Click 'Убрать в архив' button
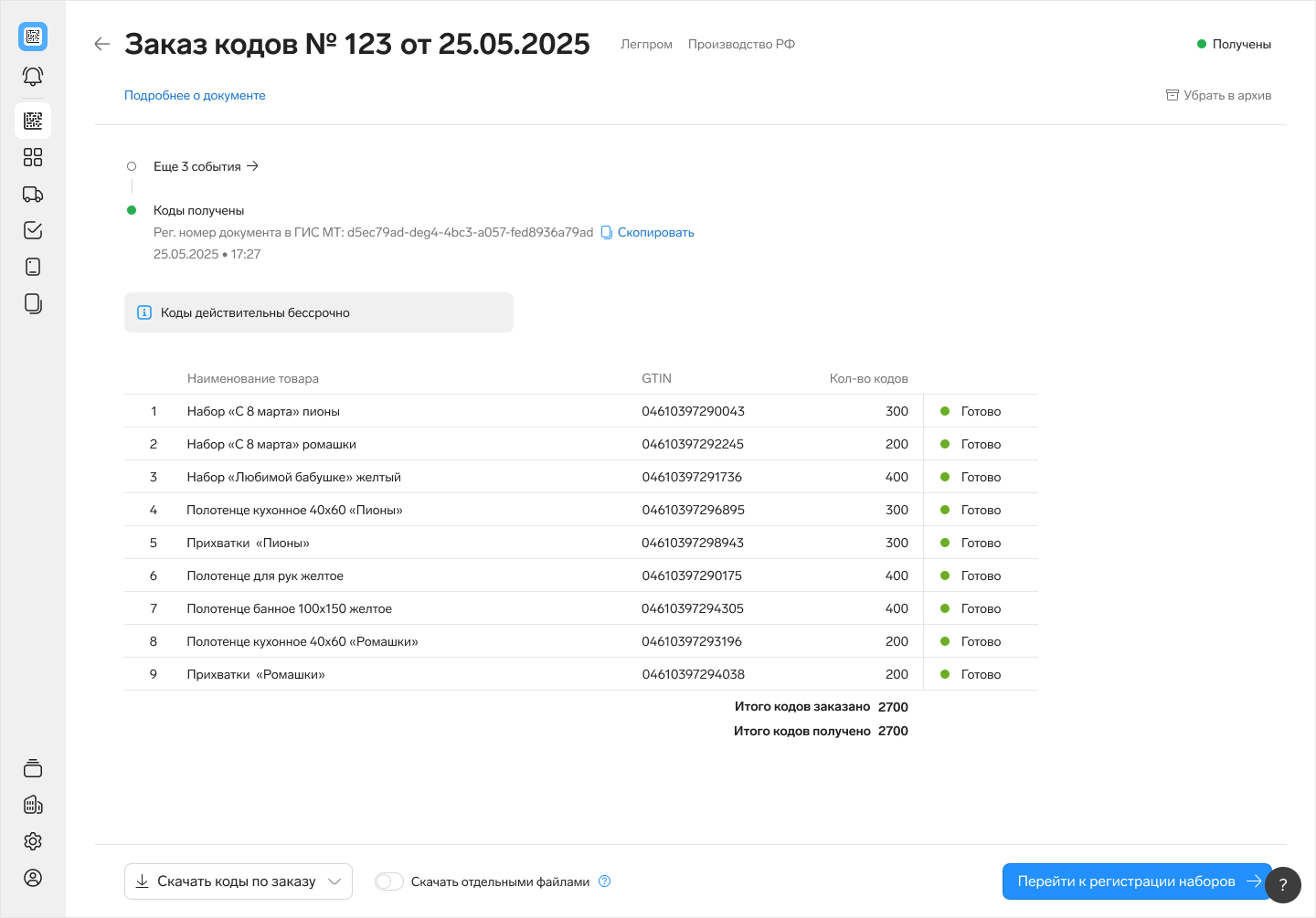 pos(1218,95)
